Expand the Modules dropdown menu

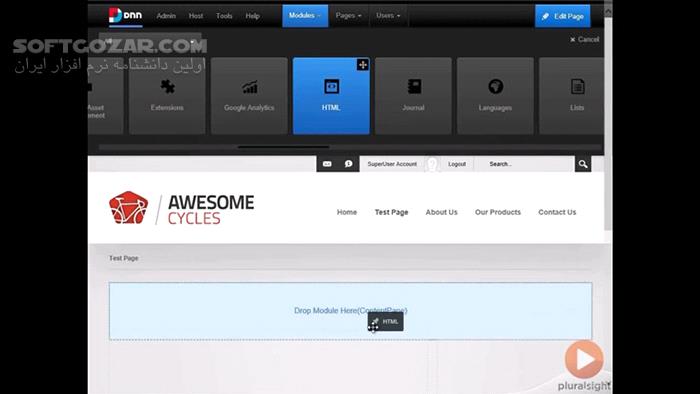pyautogui.click(x=305, y=16)
